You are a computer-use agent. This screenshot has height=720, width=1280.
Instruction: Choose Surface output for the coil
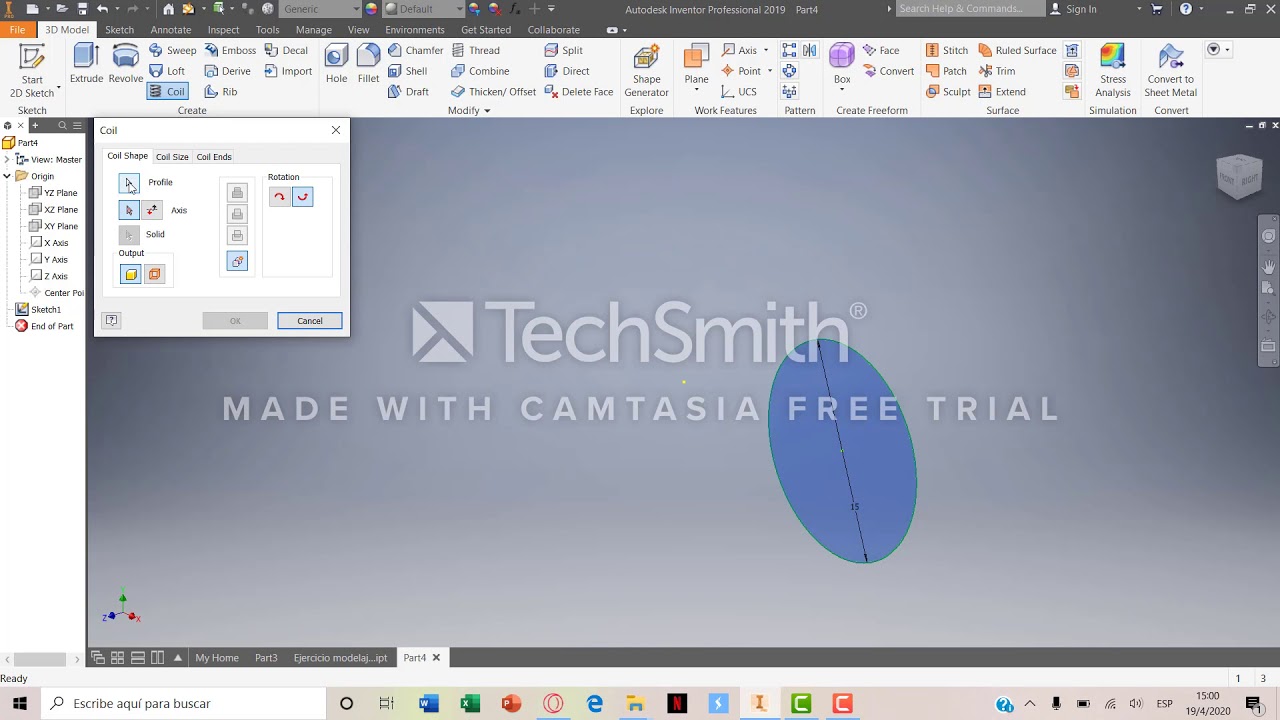pos(154,274)
